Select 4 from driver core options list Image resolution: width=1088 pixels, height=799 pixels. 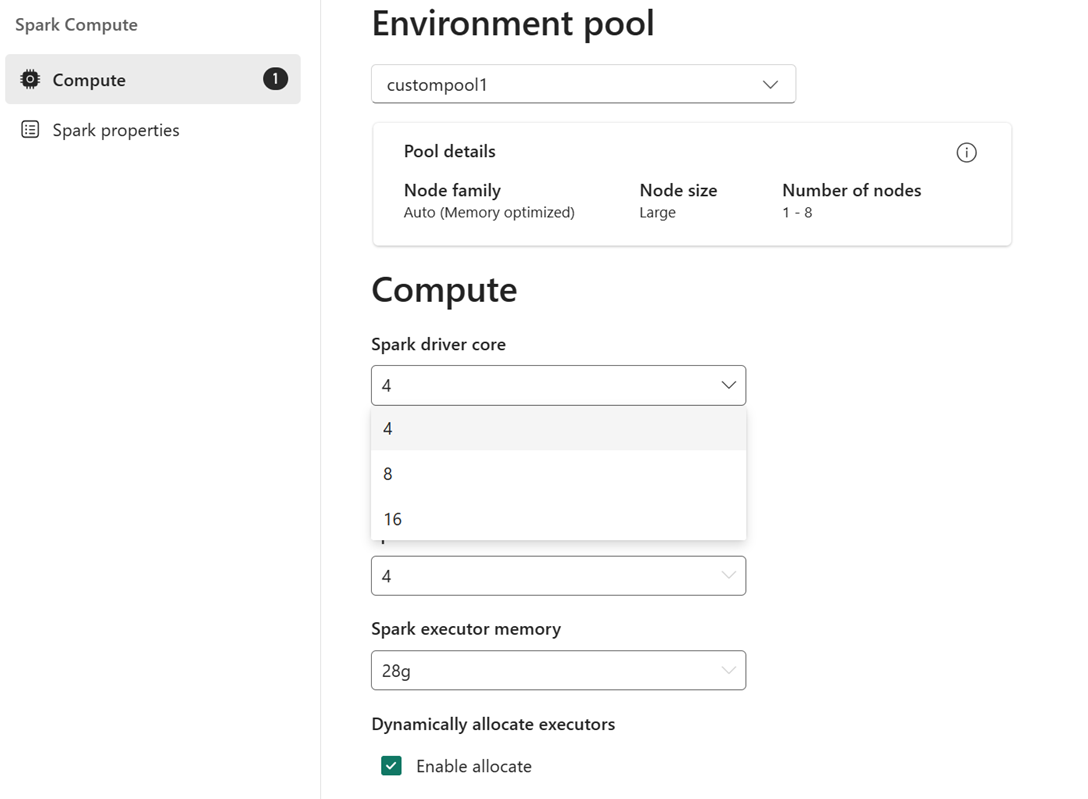click(557, 428)
